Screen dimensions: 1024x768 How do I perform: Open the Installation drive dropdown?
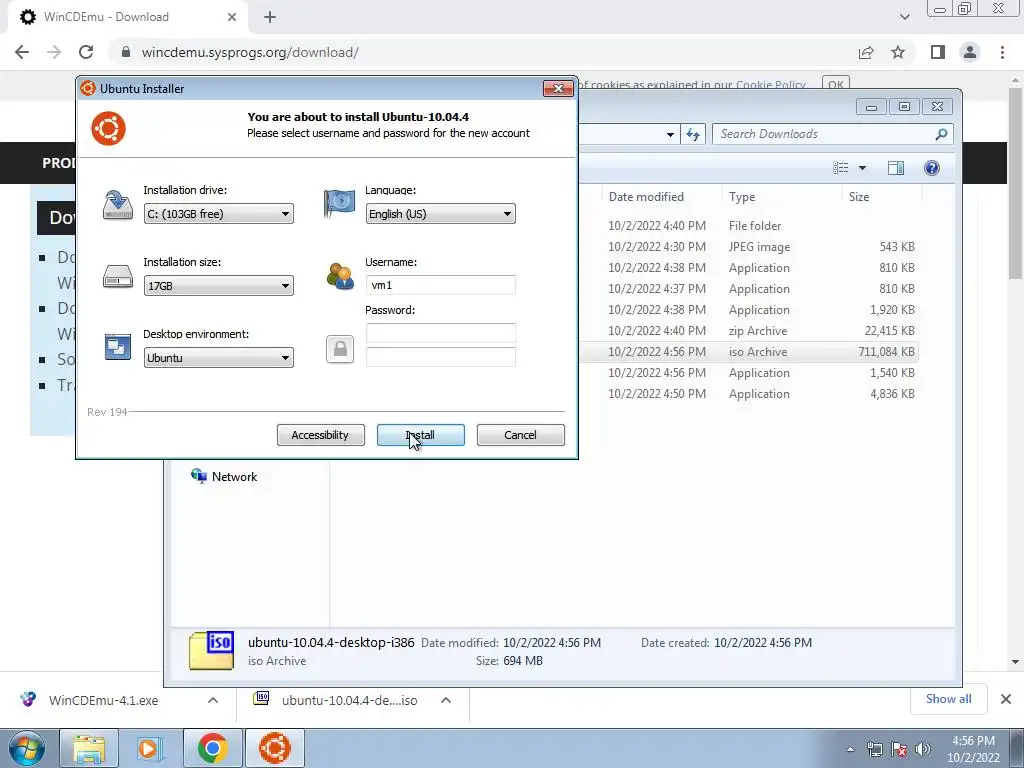coord(218,214)
